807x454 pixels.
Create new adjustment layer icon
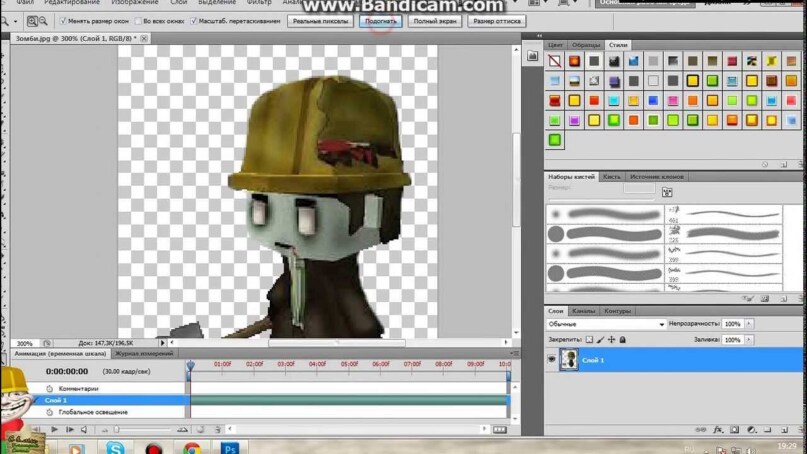pos(751,430)
